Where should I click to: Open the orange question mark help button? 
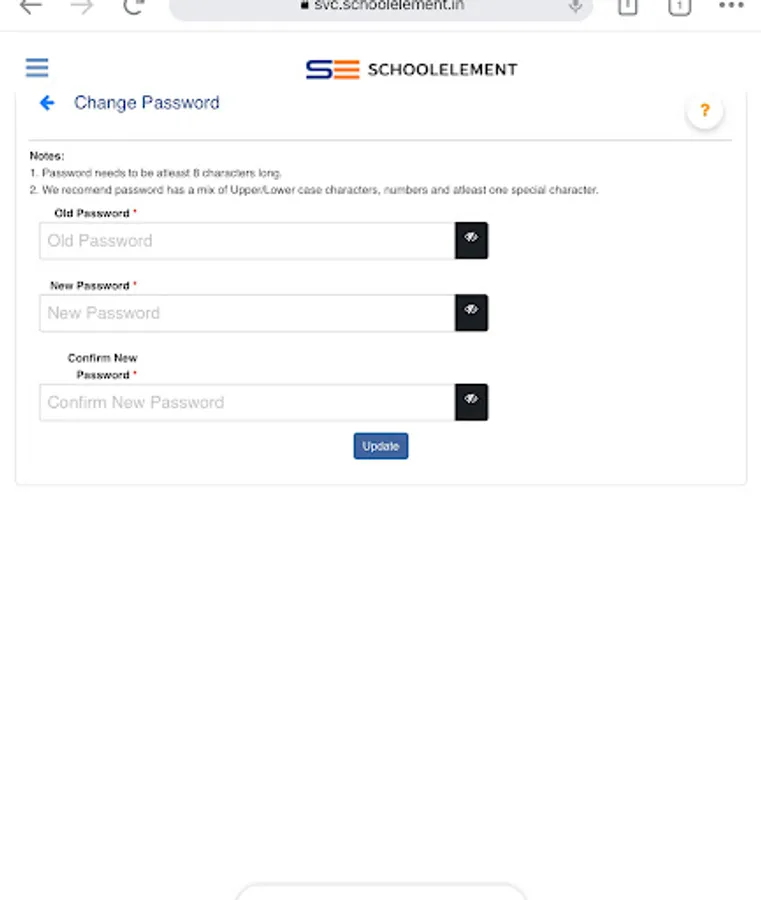point(704,111)
